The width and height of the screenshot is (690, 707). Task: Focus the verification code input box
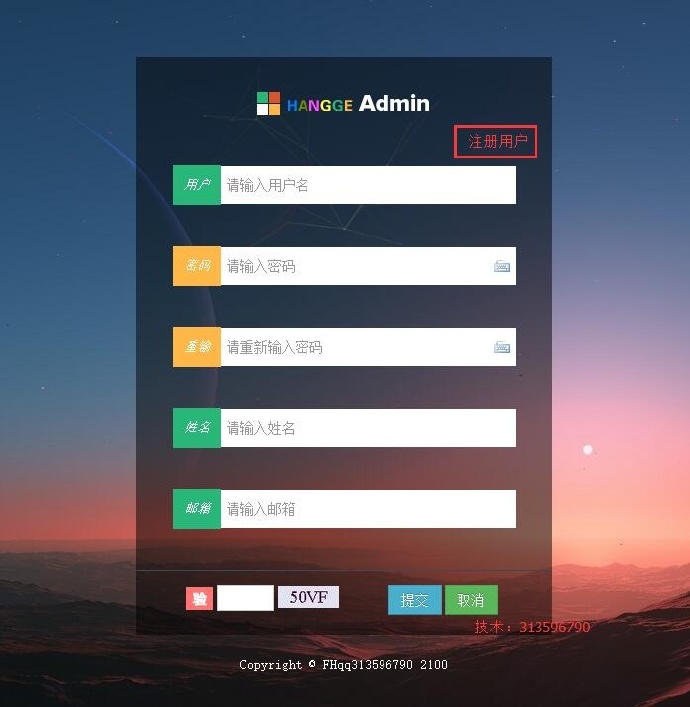[245, 598]
